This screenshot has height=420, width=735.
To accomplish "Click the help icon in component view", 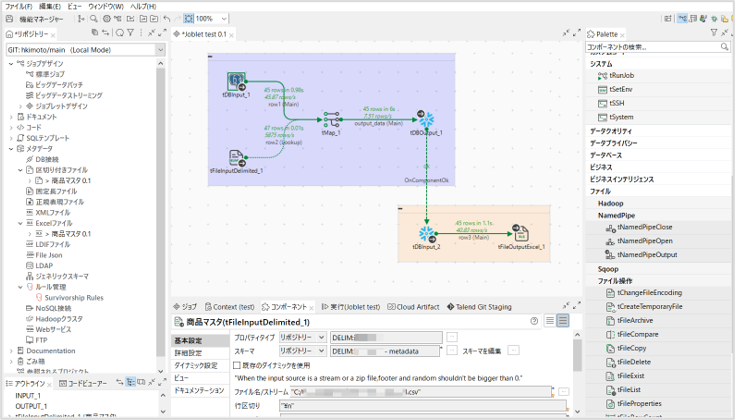I will point(534,321).
